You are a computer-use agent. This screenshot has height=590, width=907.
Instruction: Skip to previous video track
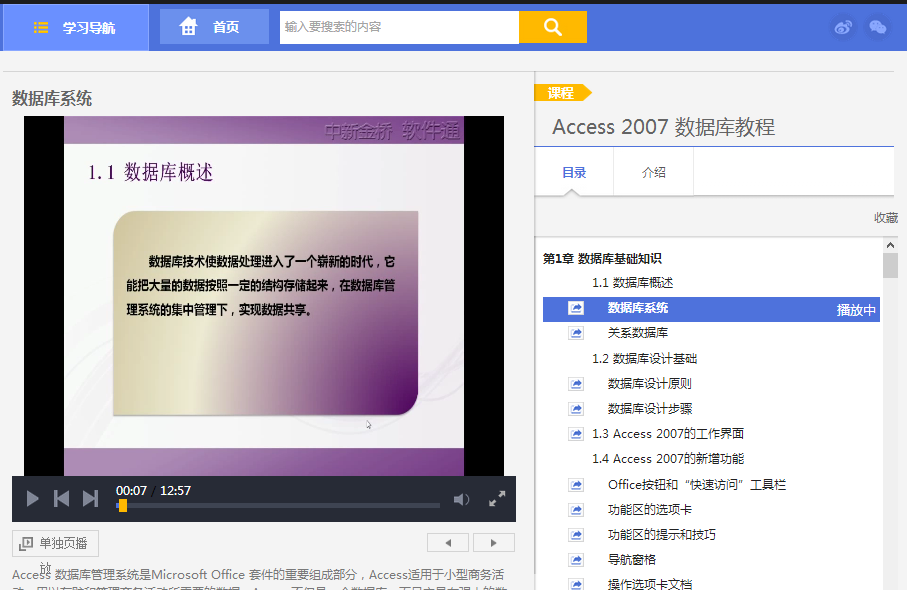tap(61, 499)
